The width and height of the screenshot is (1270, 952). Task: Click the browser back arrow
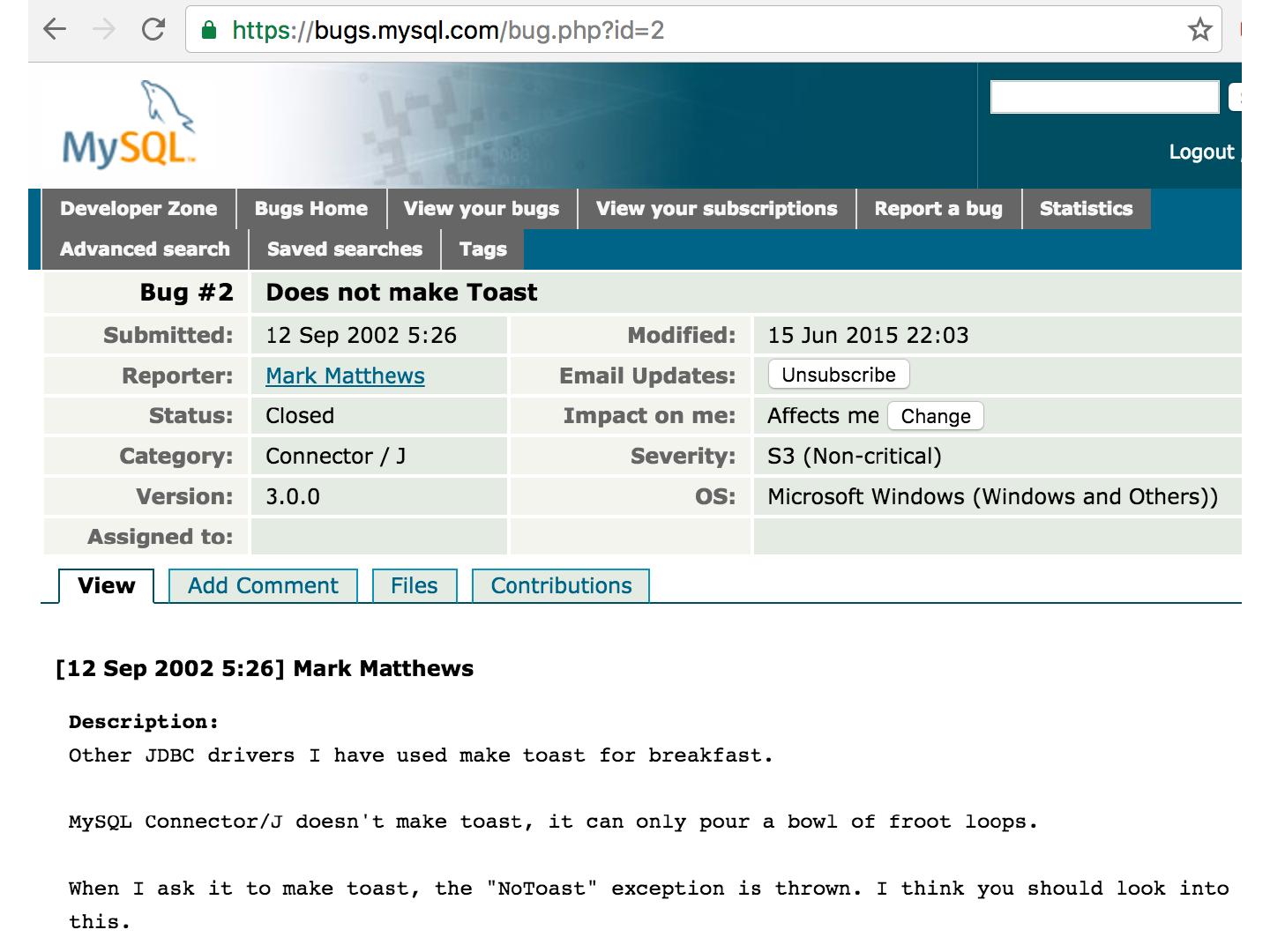pos(55,30)
